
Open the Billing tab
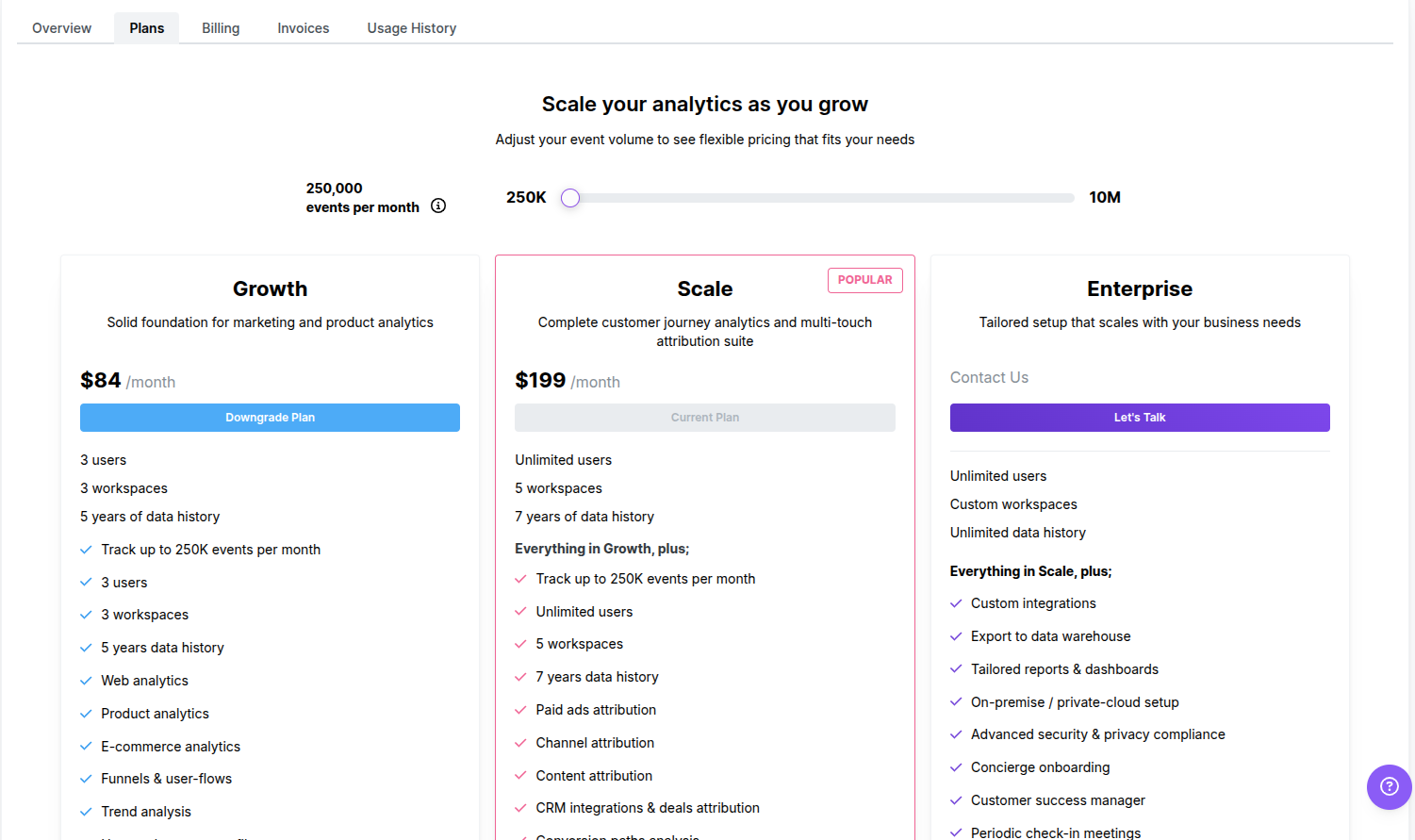coord(221,28)
